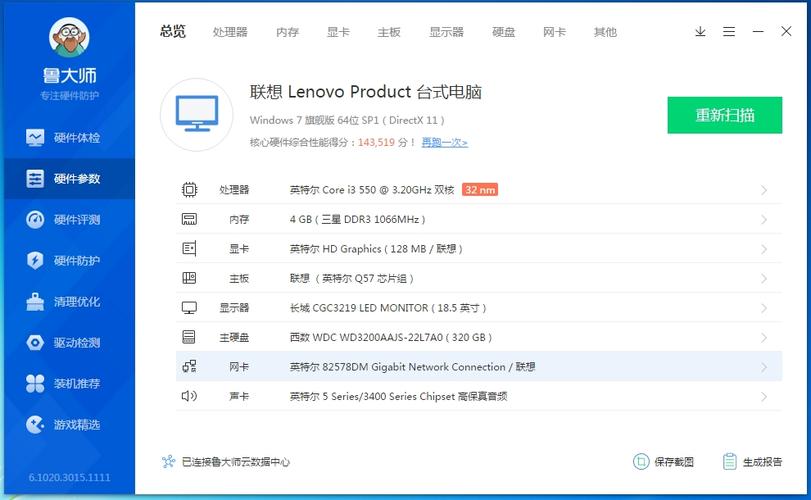This screenshot has width=811, height=500.
Task: Expand the 显卡 row chevron
Action: click(x=764, y=249)
